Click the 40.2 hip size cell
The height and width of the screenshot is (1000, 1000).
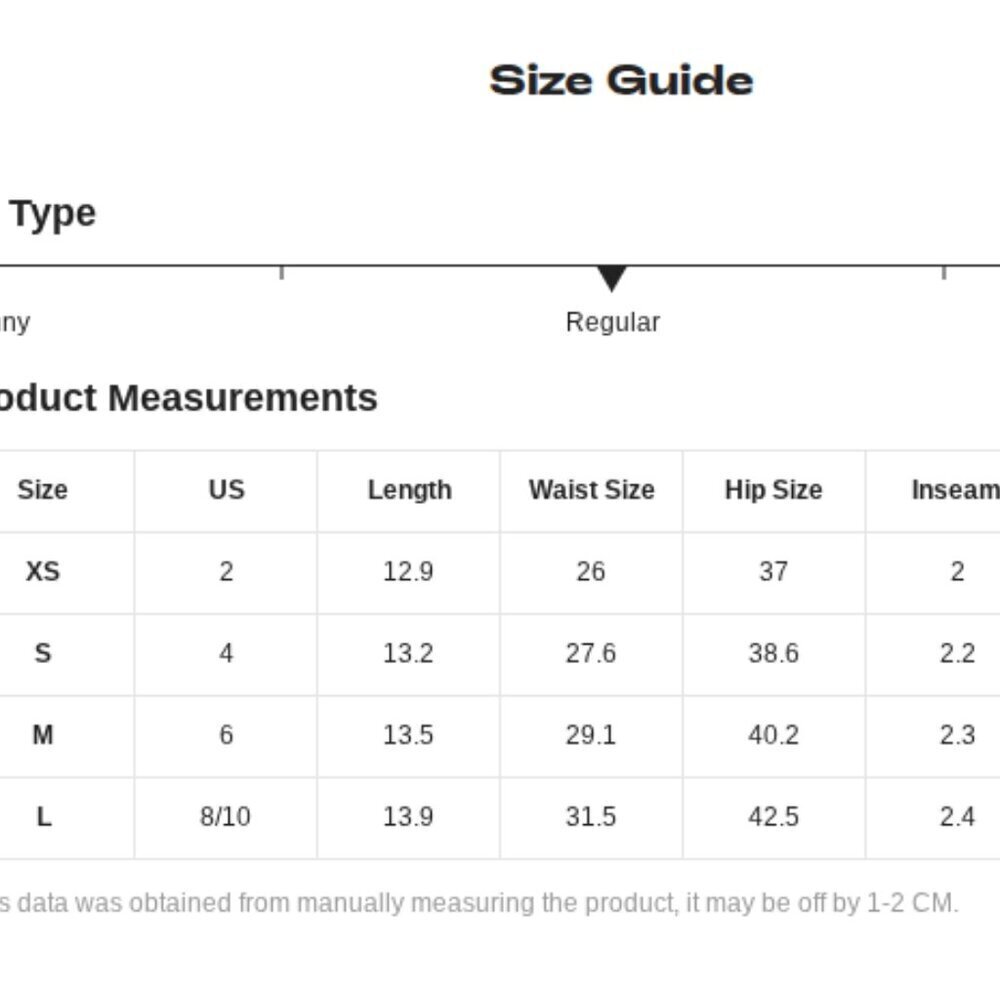coord(773,736)
